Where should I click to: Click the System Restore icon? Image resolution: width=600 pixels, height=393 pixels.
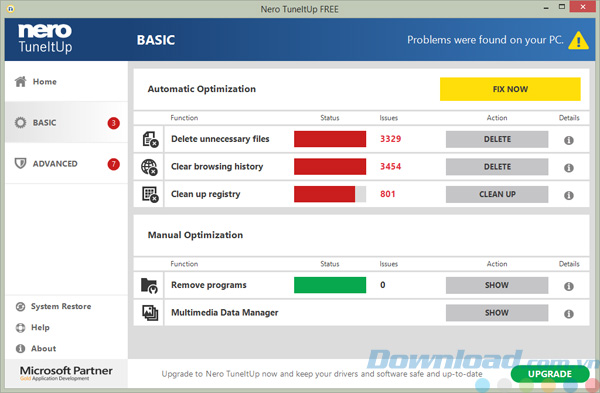[20, 307]
